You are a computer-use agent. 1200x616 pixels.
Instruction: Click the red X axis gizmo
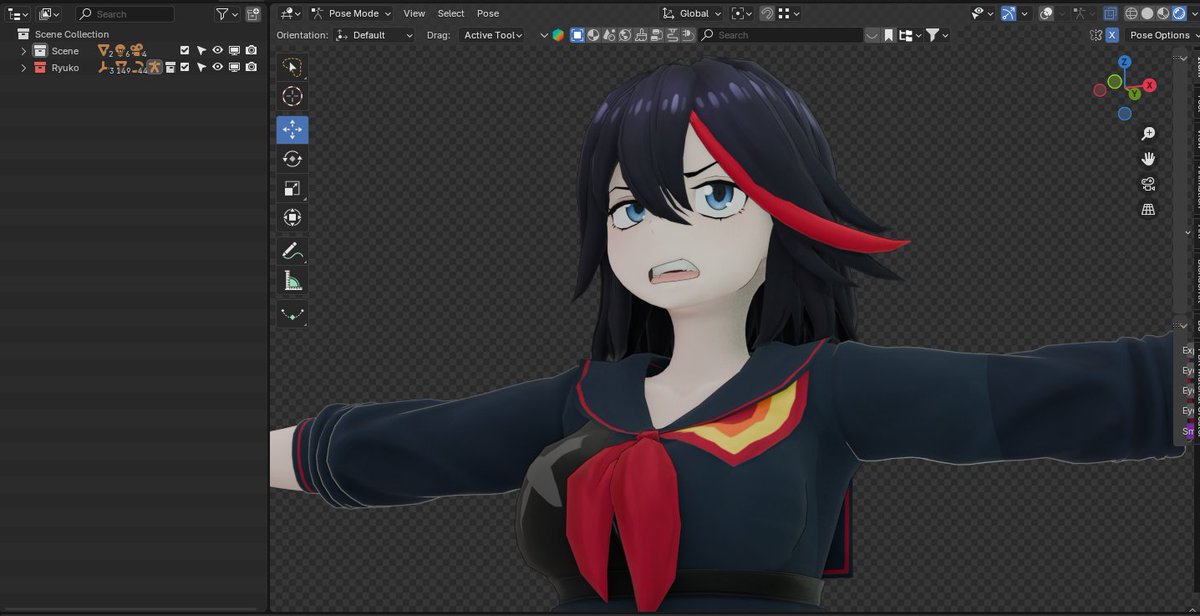coord(1150,85)
